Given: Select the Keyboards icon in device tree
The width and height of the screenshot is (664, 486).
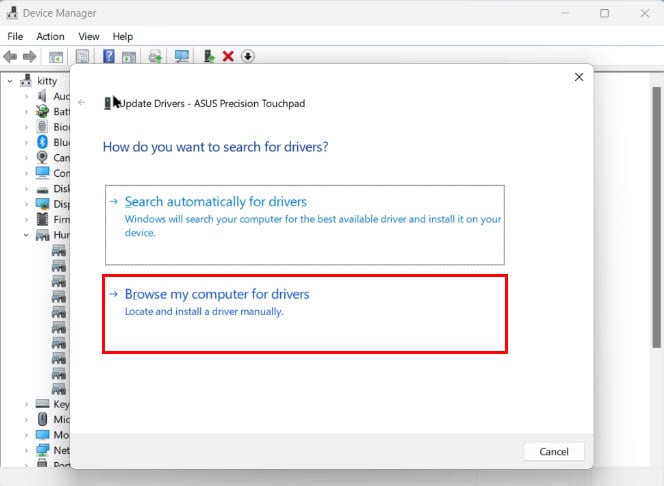Looking at the screenshot, I should point(42,403).
